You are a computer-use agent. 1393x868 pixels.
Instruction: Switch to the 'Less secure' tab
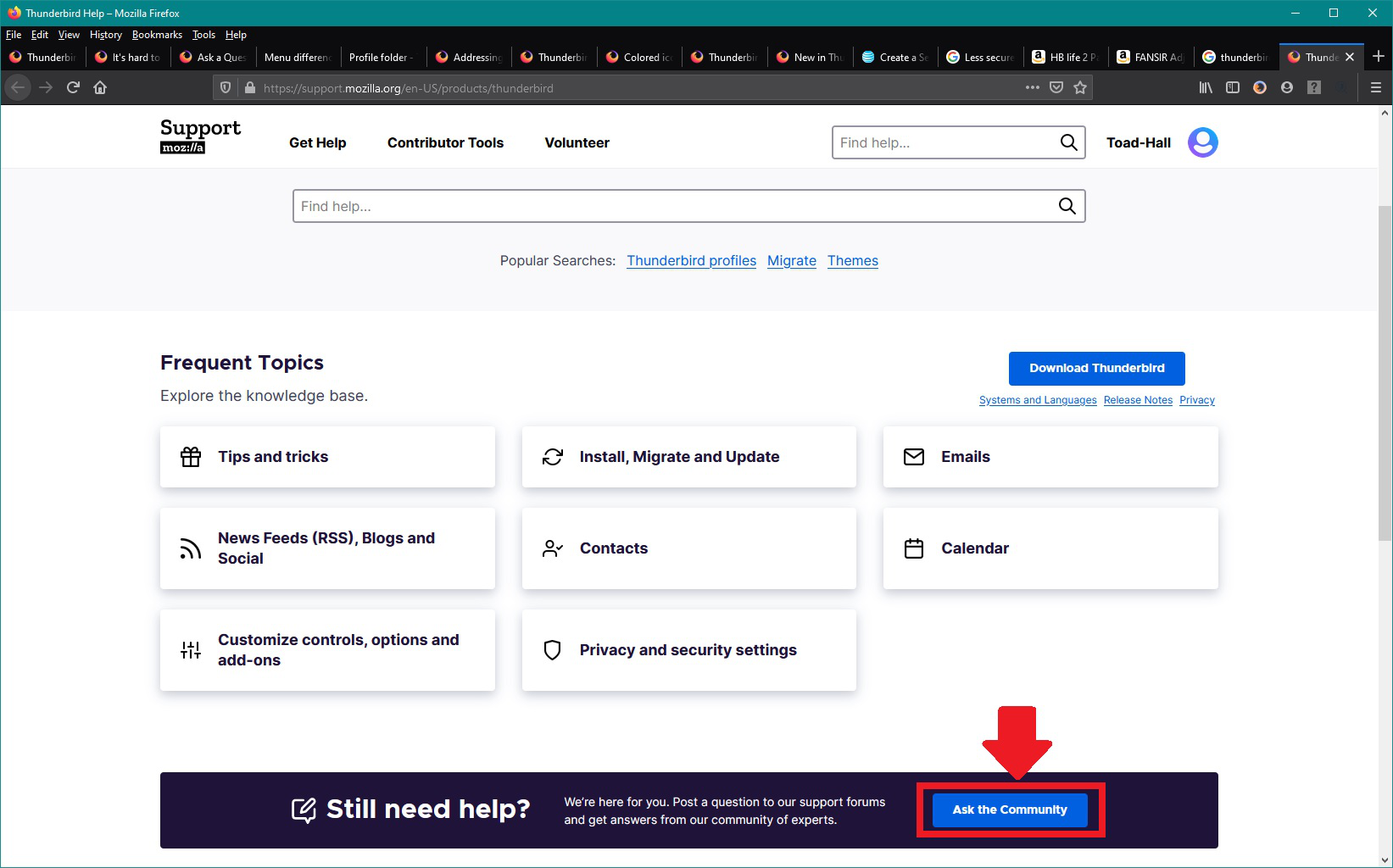point(980,57)
